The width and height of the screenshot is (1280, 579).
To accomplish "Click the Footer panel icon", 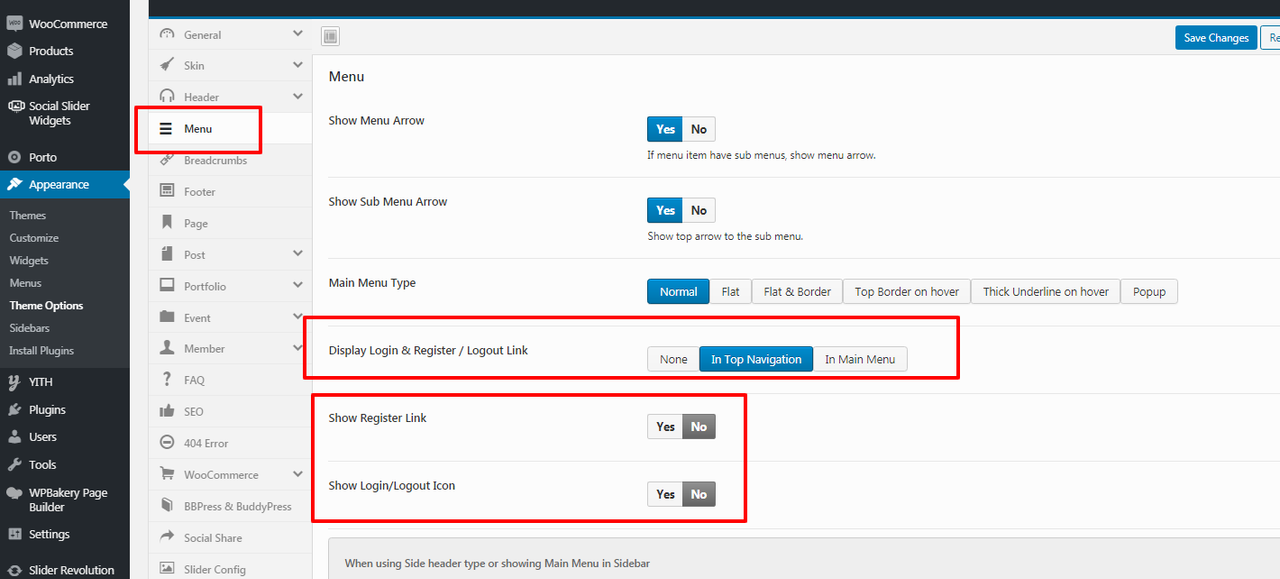I will pos(167,191).
